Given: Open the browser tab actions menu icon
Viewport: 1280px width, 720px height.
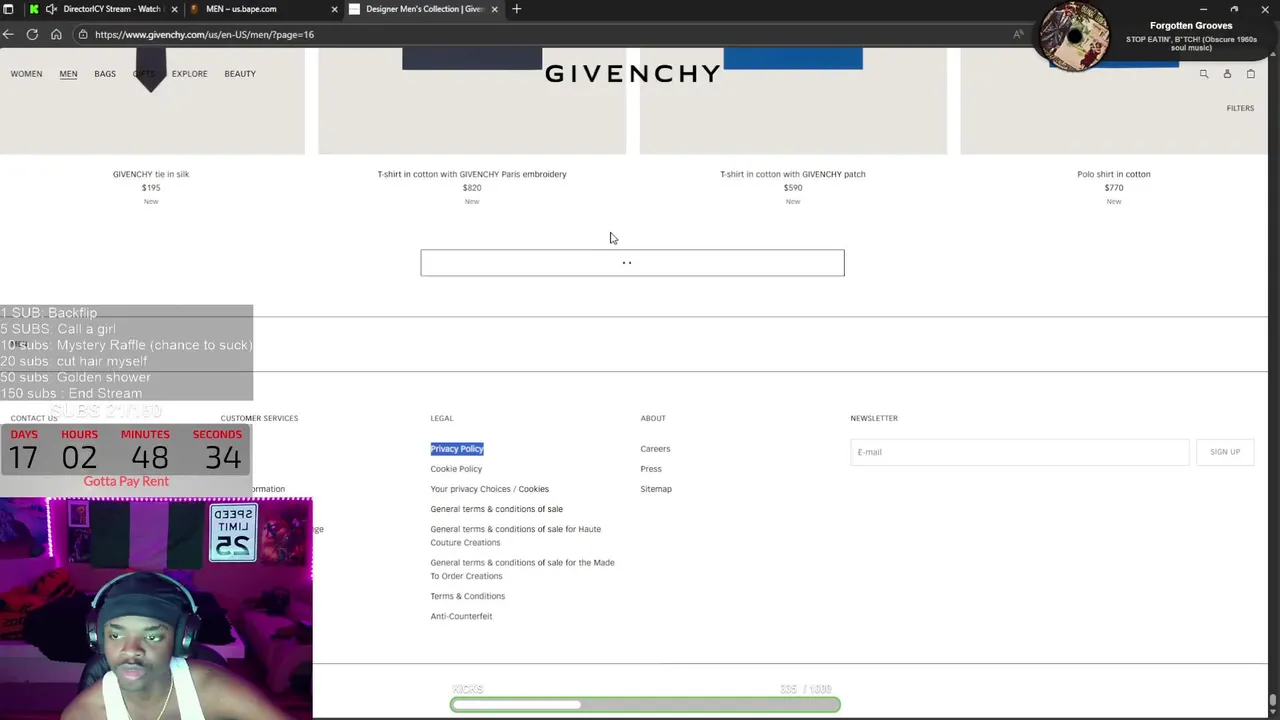Looking at the screenshot, I should pyautogui.click(x=8, y=9).
